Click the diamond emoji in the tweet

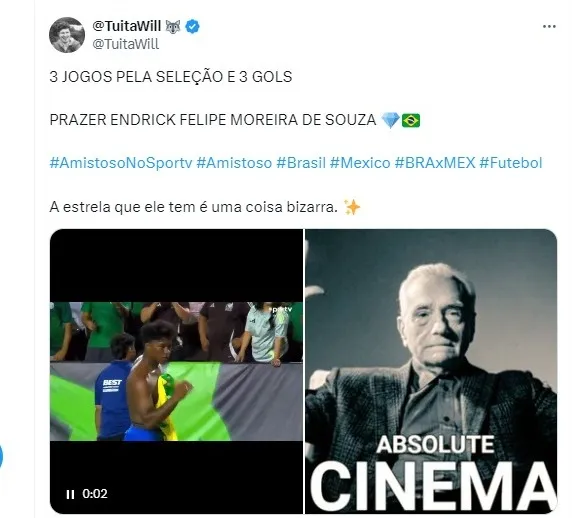(390, 120)
